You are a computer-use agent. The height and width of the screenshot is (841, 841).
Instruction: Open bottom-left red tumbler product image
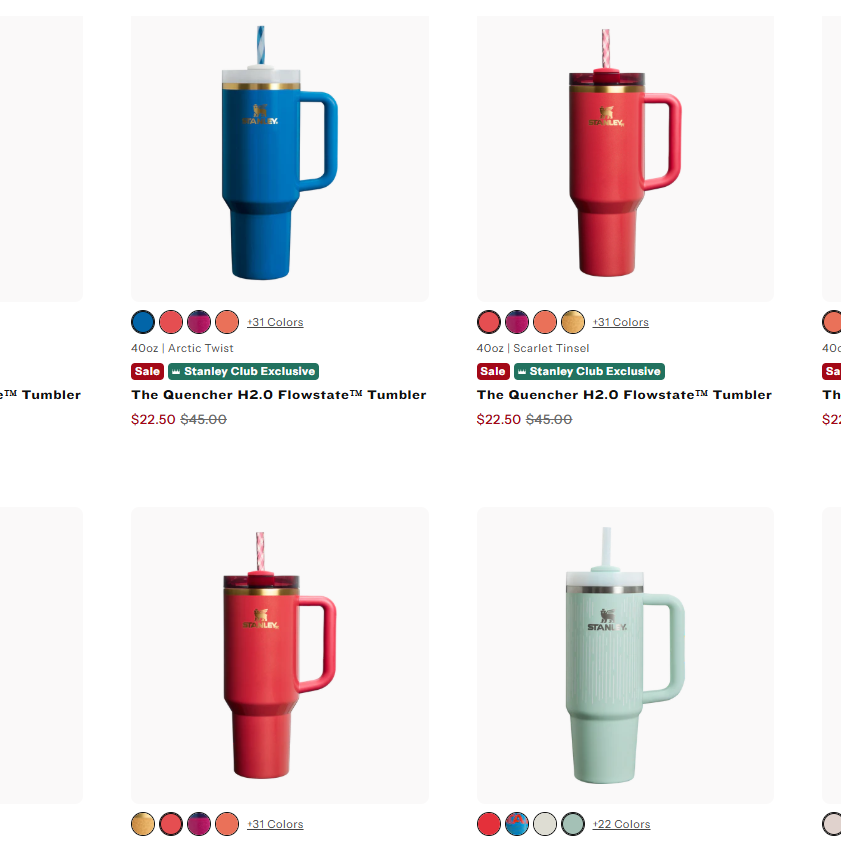click(x=279, y=655)
